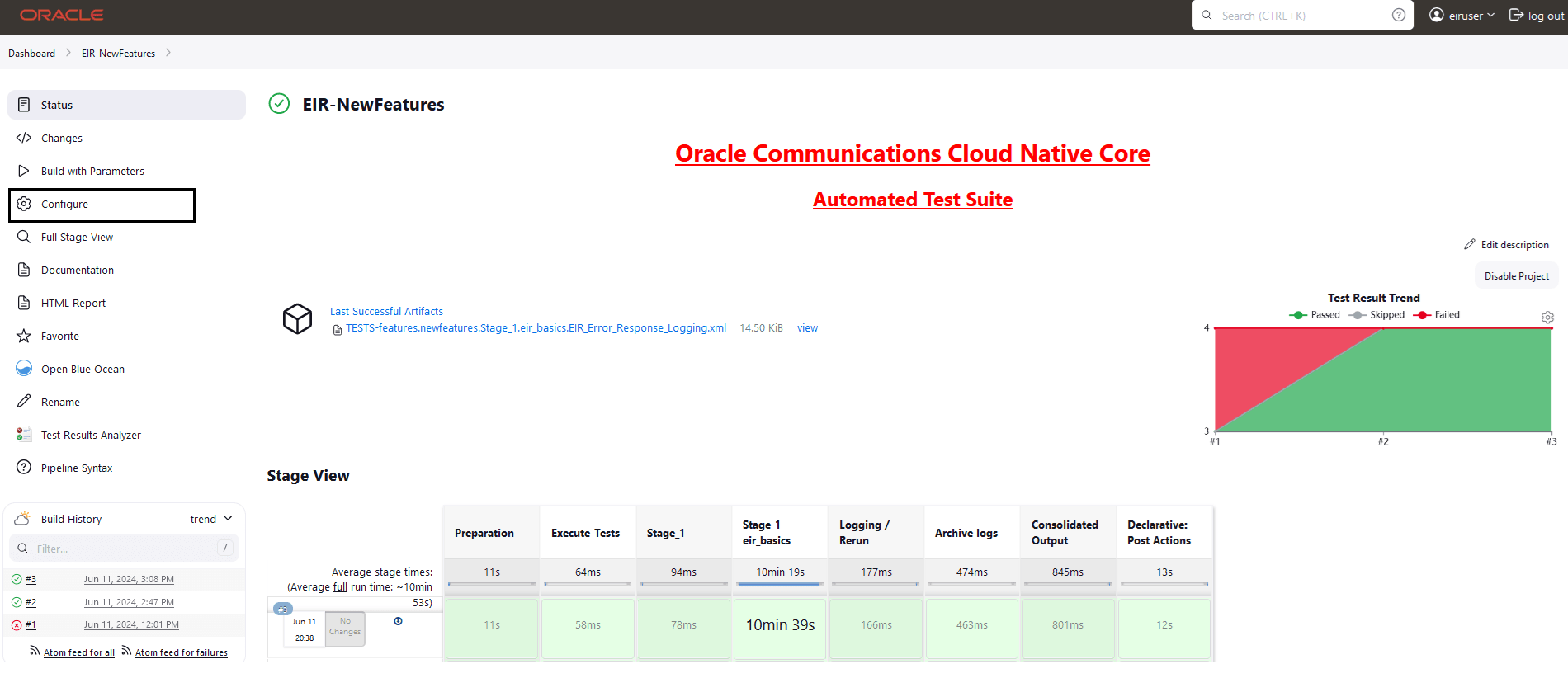The height and width of the screenshot is (678, 1568).
Task: Open the EIR_Error_Response_Logging.xml artifact link
Action: click(536, 327)
